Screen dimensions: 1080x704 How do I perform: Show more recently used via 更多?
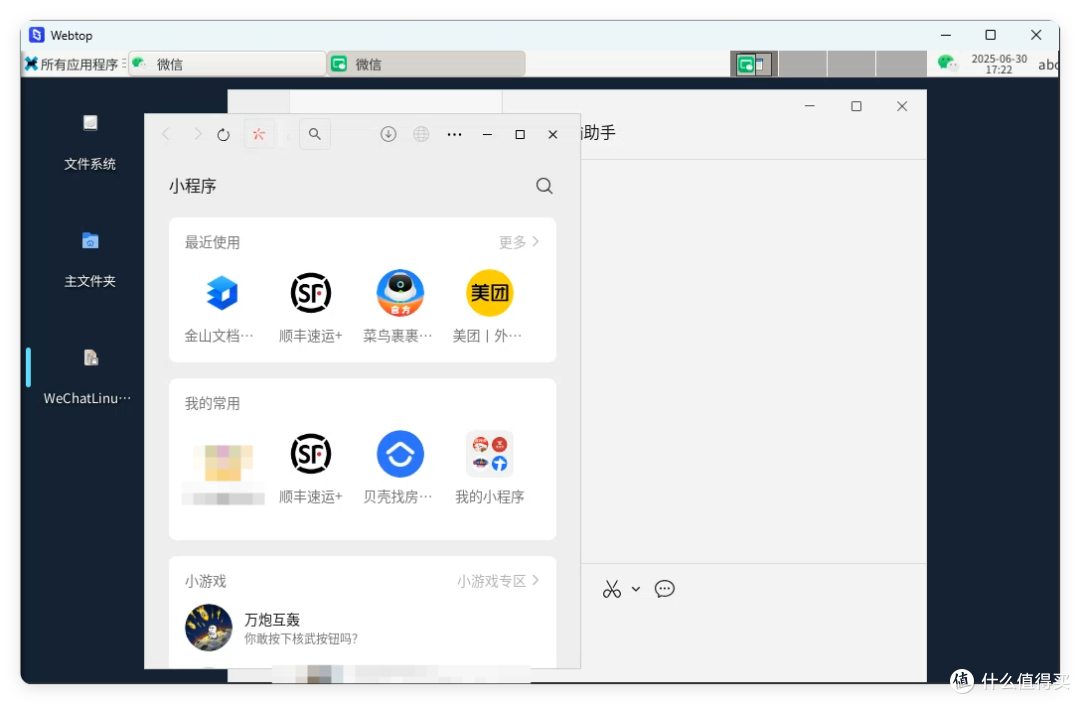click(519, 242)
